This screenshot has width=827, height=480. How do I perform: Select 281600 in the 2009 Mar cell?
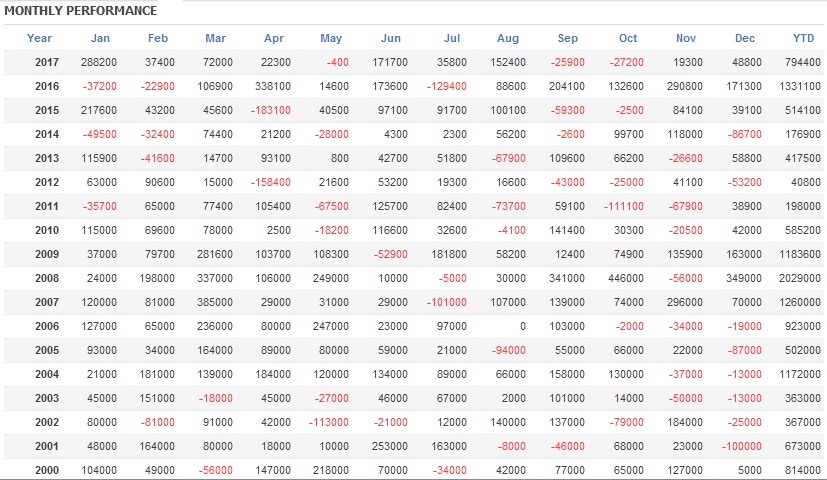coord(215,254)
